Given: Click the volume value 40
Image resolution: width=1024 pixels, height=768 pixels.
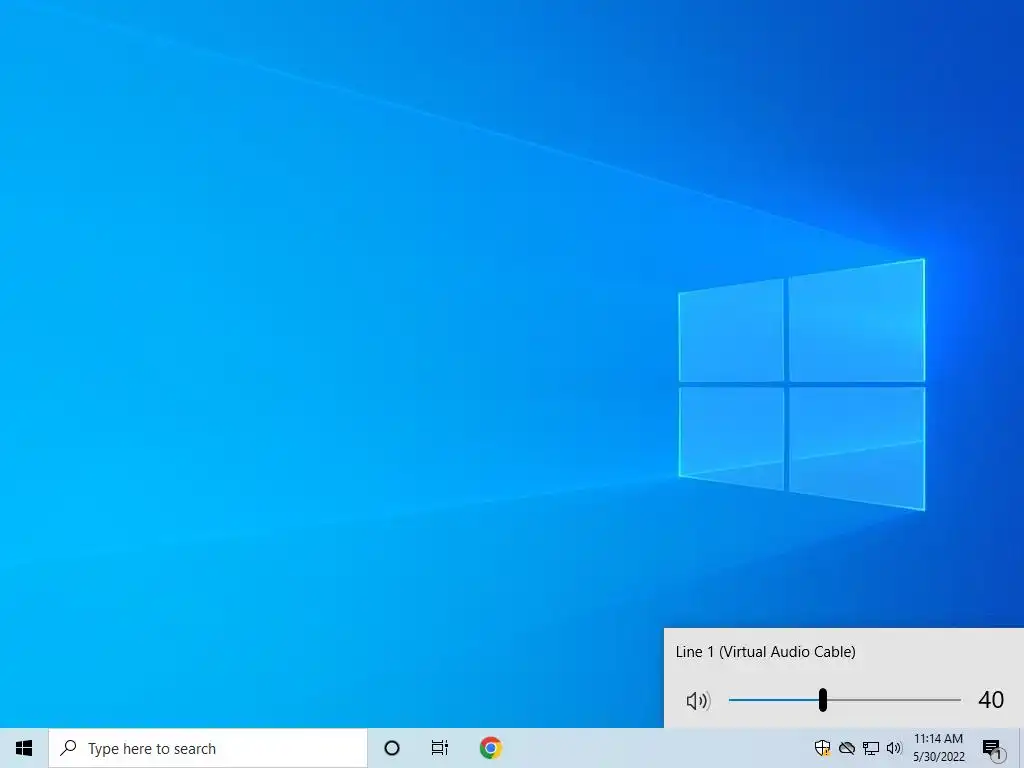Looking at the screenshot, I should (991, 700).
